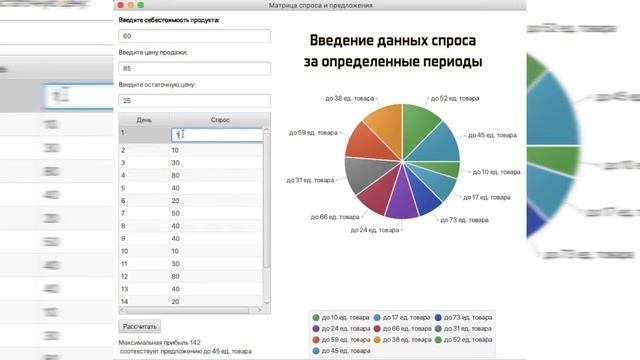This screenshot has height=360, width=640.
Task: Select day number 12 cell
Action: coord(144,277)
